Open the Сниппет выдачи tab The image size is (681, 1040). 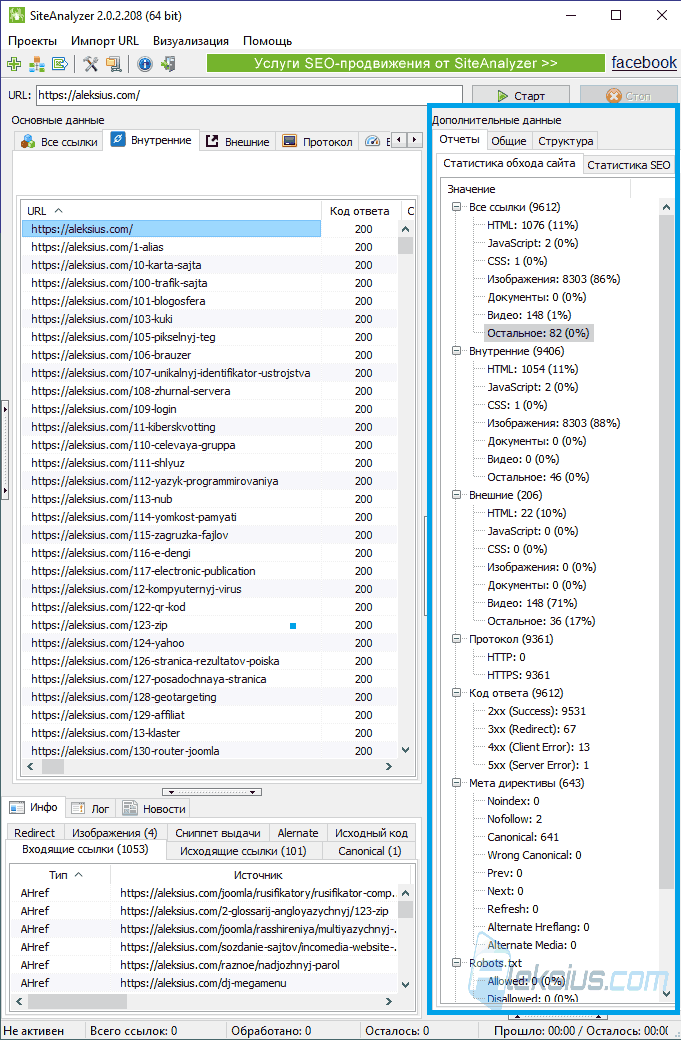[x=218, y=833]
